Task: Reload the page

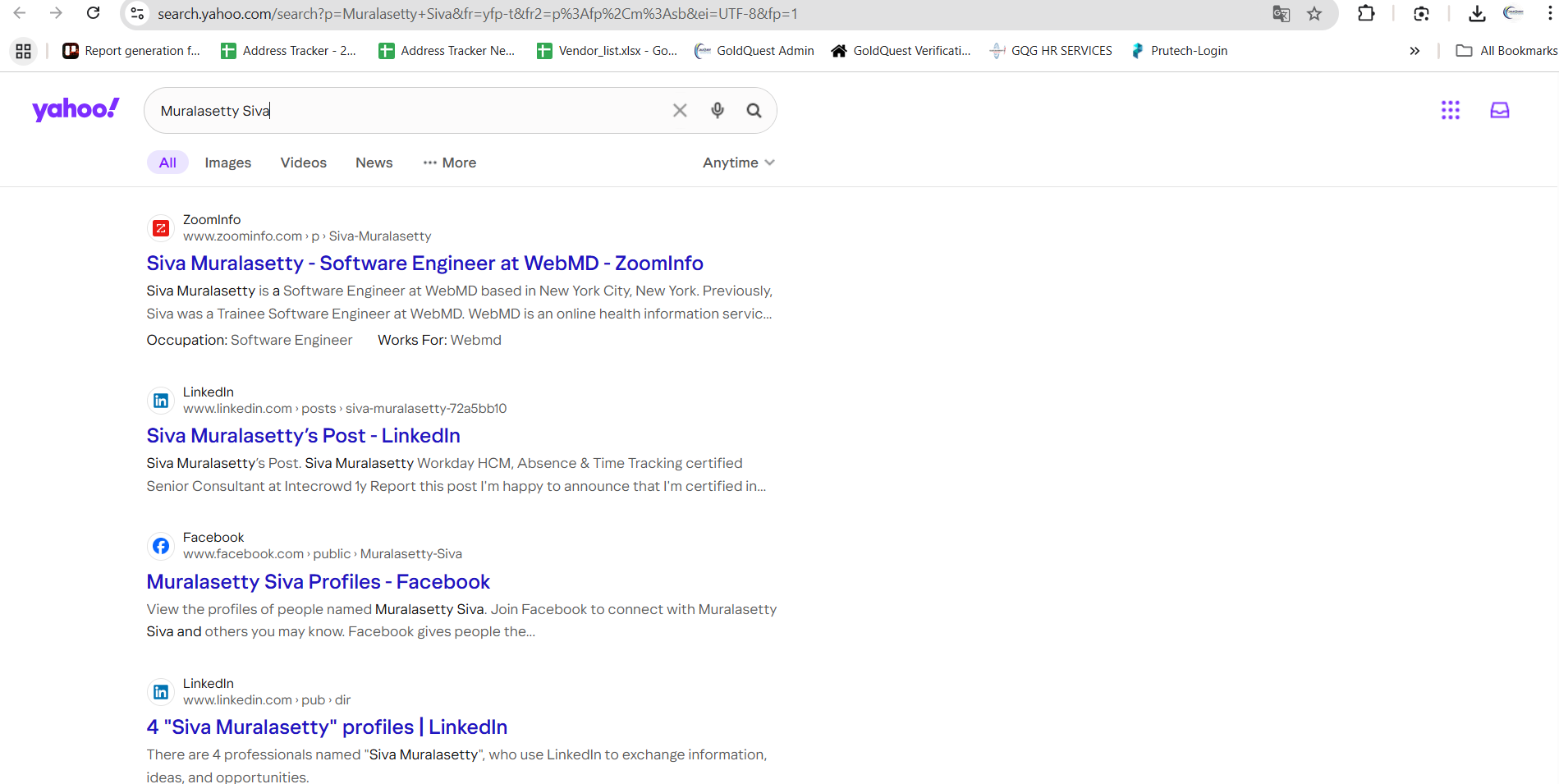Action: point(94,14)
